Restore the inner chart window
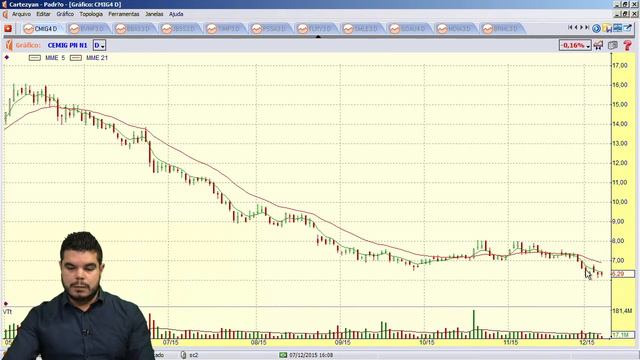The width and height of the screenshot is (640, 360). click(625, 14)
